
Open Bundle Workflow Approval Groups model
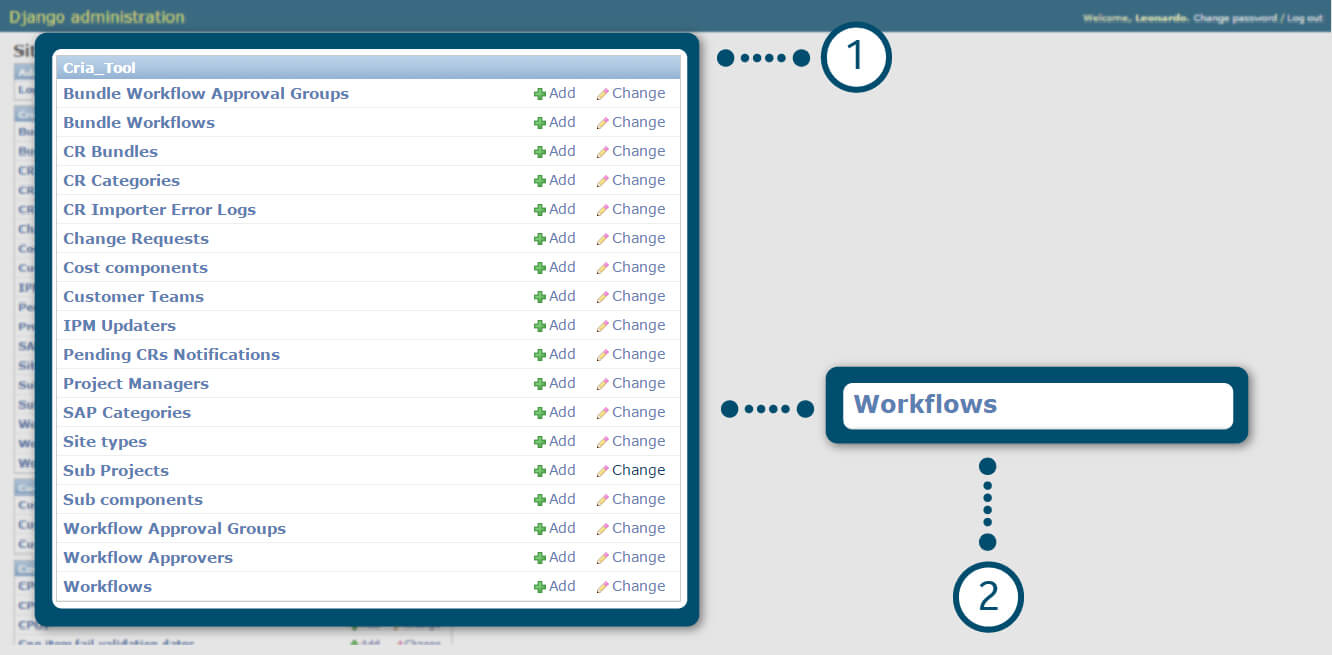click(206, 94)
